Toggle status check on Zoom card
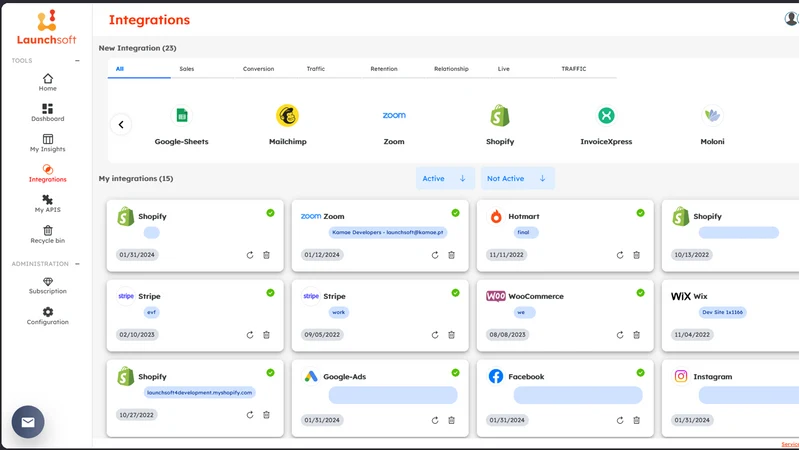This screenshot has width=800, height=450. pos(456,213)
